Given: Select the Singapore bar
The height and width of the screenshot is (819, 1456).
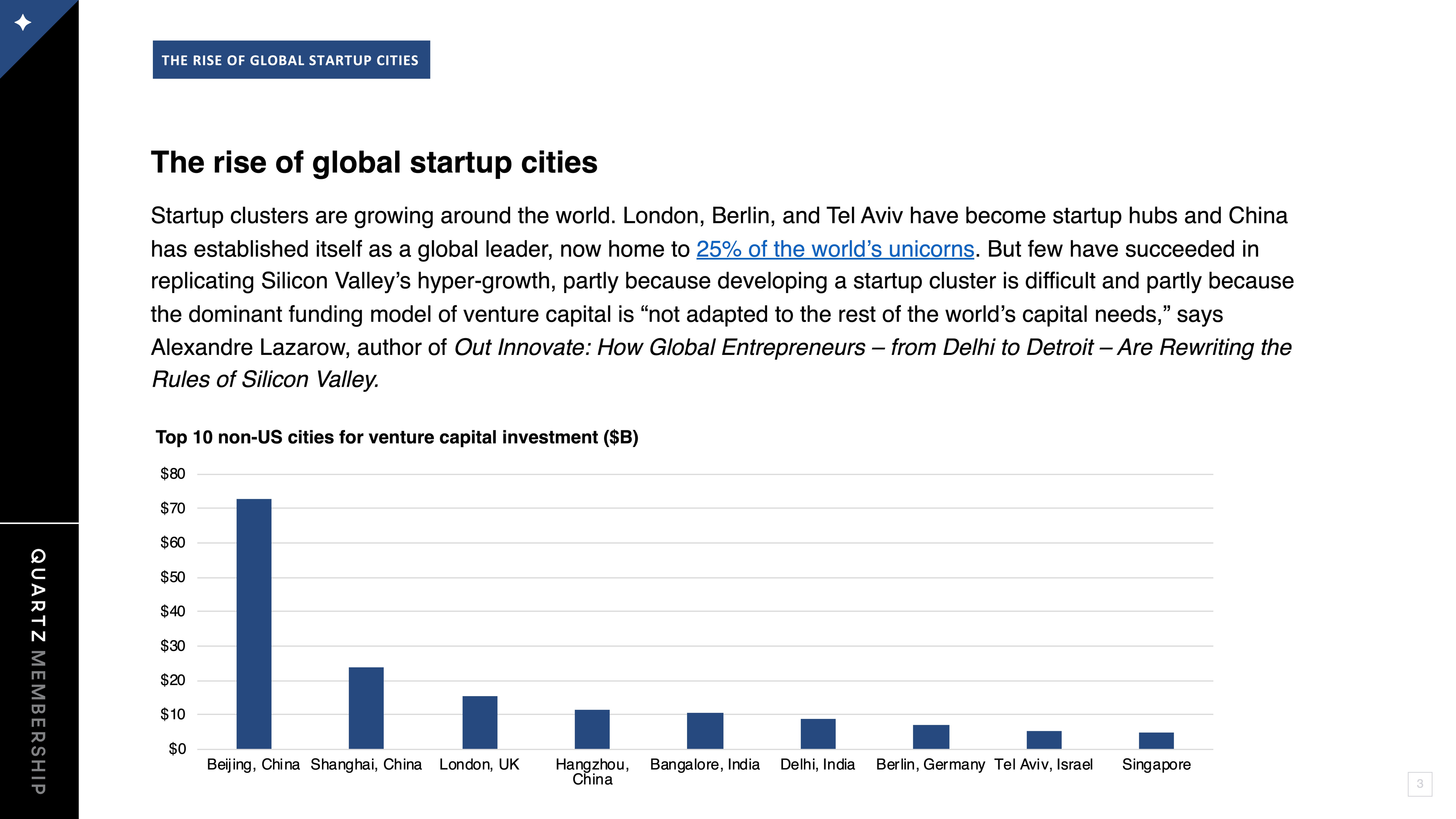Looking at the screenshot, I should (x=1156, y=741).
